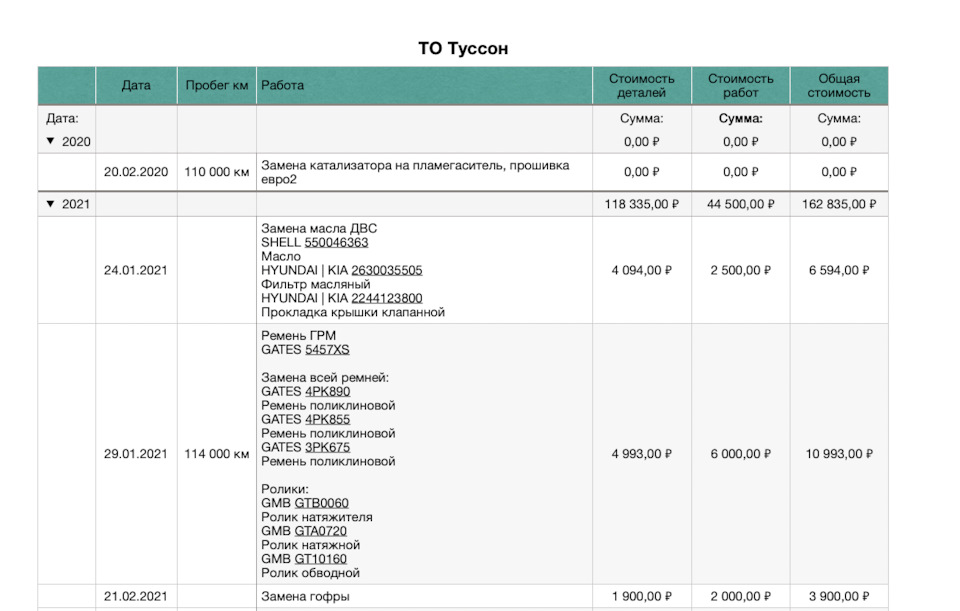Image resolution: width=960 pixels, height=611 pixels.
Task: Select the Работа column header
Action: coord(424,85)
